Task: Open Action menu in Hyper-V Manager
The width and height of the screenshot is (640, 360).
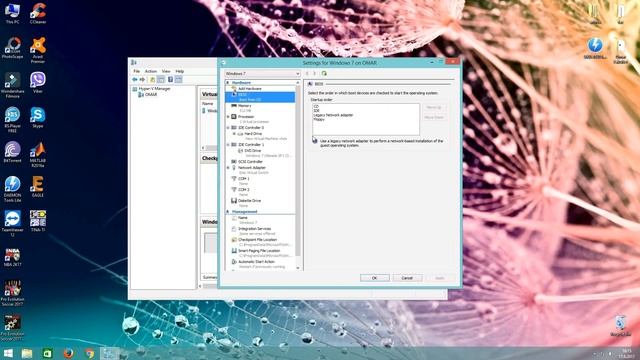Action: click(x=151, y=71)
